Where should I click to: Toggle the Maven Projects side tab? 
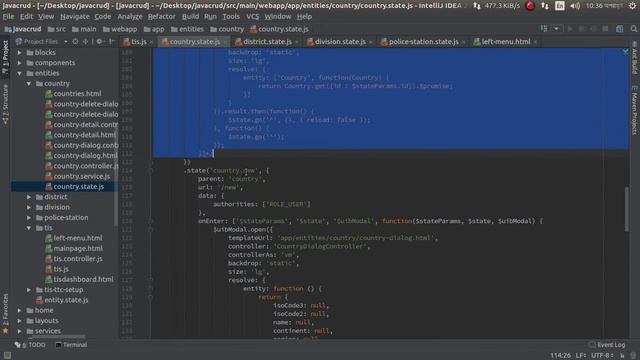point(634,110)
